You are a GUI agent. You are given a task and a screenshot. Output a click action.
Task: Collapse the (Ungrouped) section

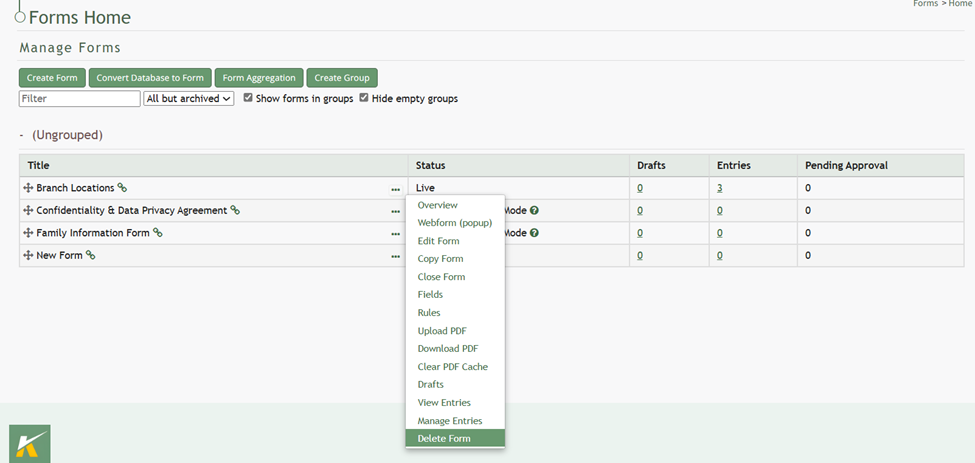coord(22,135)
